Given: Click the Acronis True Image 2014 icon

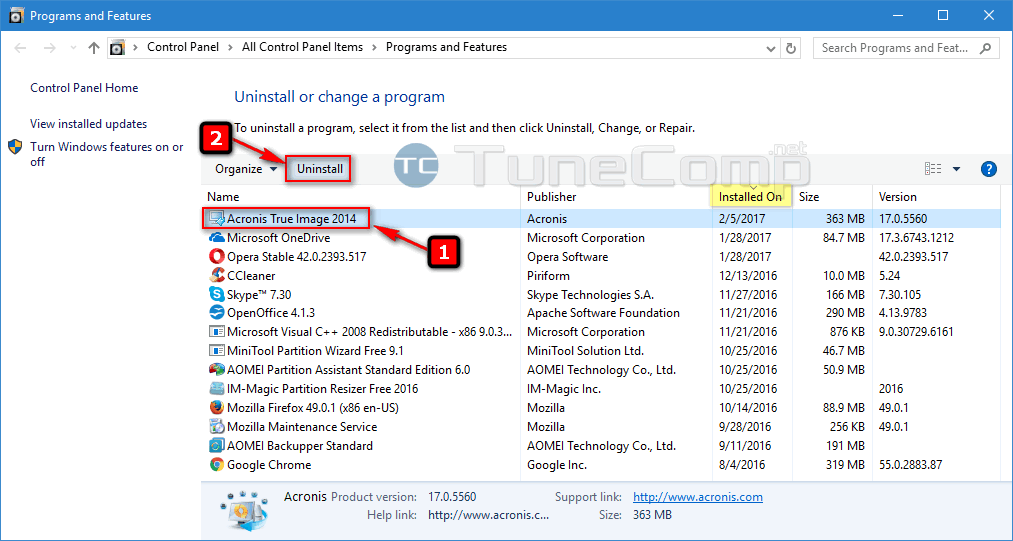Looking at the screenshot, I should (x=216, y=218).
